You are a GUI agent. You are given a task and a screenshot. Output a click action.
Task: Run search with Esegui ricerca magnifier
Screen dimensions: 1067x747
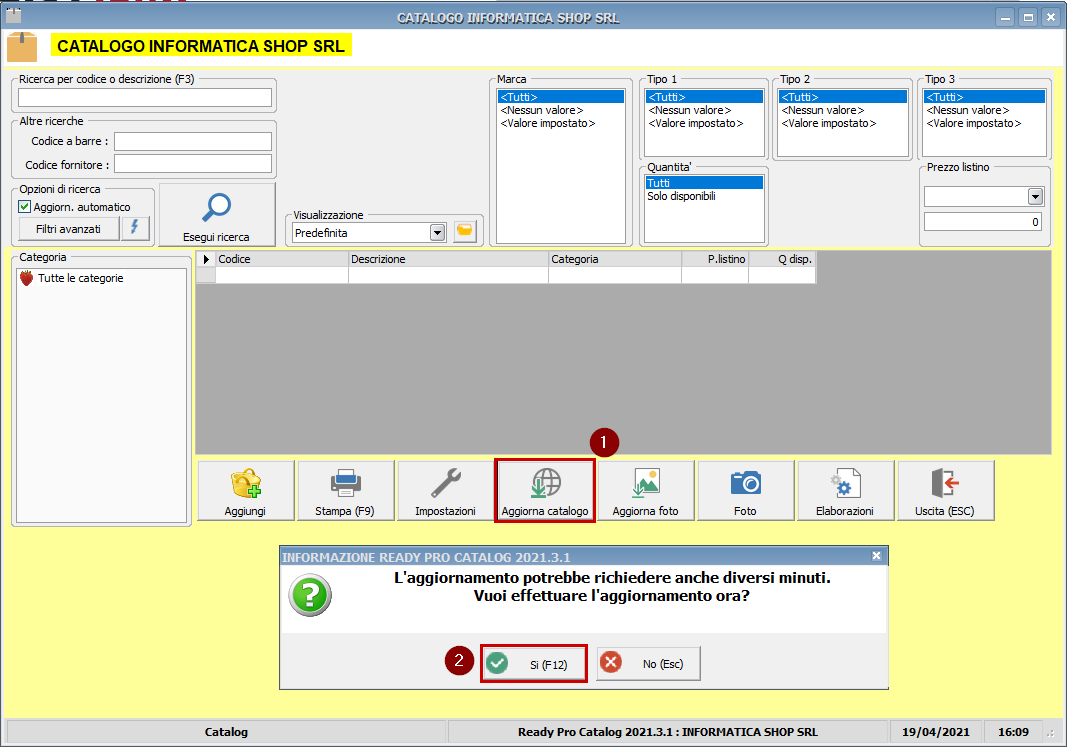(x=217, y=214)
